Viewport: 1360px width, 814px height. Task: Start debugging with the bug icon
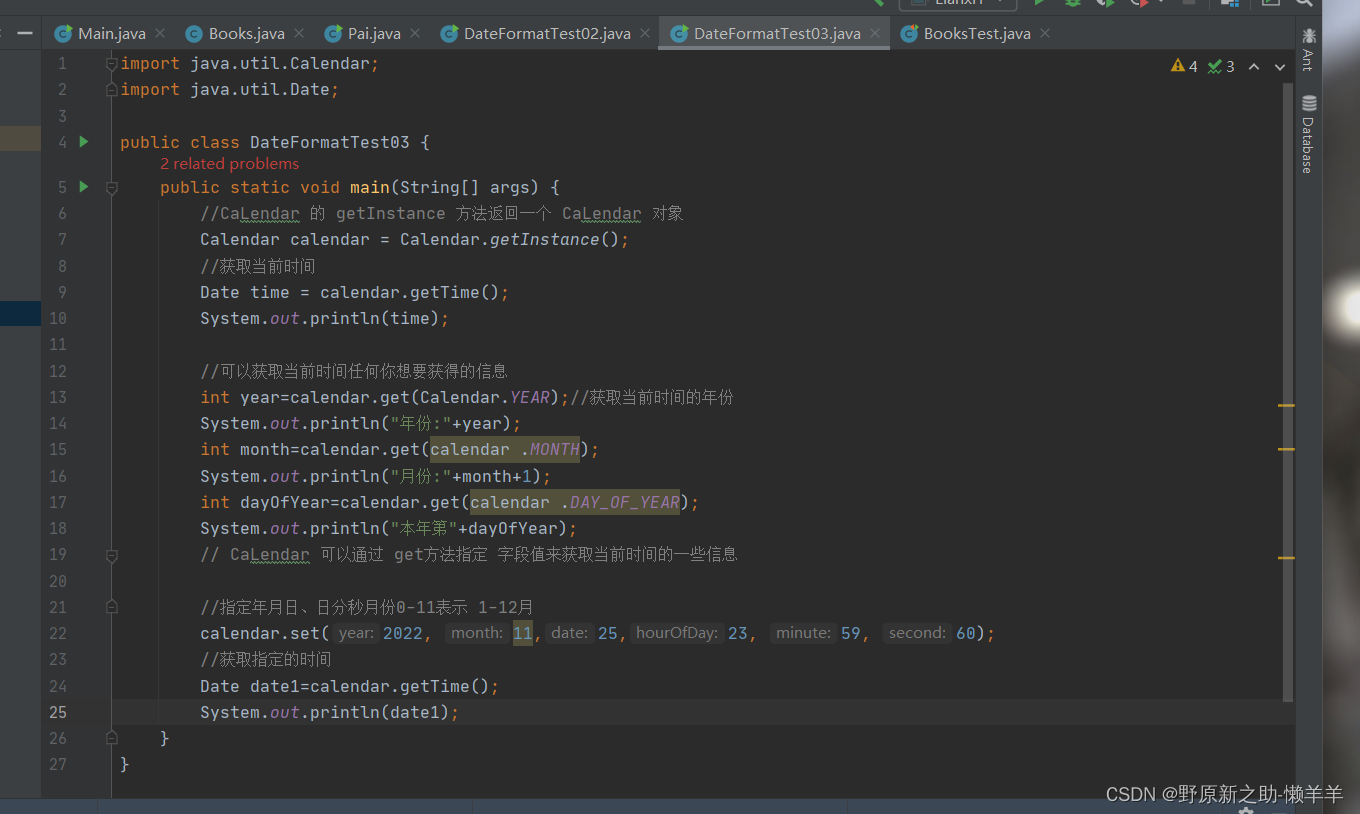[1073, 5]
